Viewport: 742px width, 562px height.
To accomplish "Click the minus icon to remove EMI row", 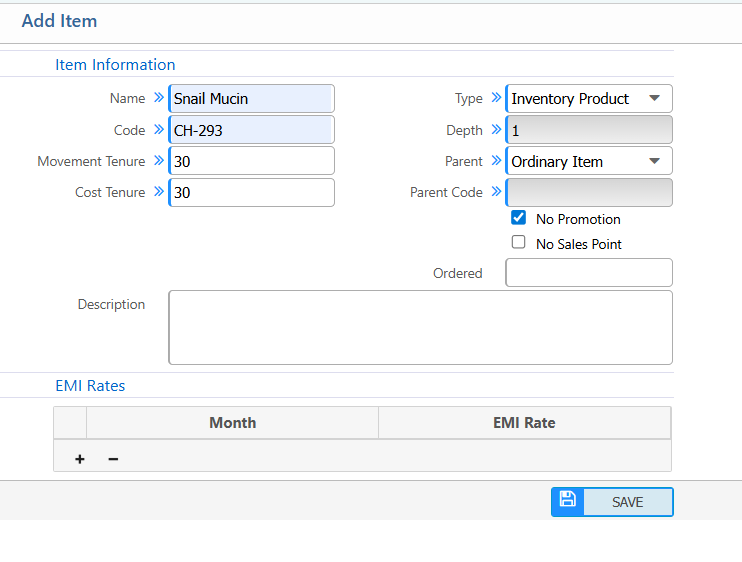I will tap(113, 459).
